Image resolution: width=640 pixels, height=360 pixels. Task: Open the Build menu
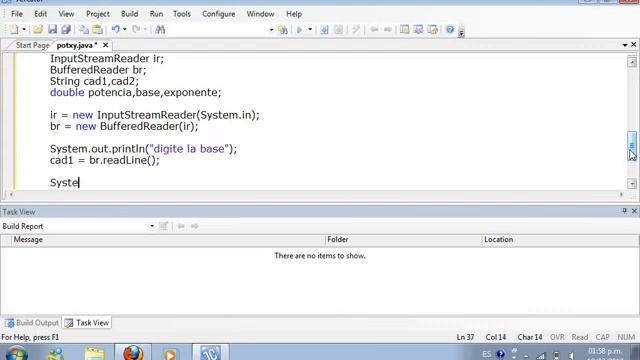(x=129, y=14)
